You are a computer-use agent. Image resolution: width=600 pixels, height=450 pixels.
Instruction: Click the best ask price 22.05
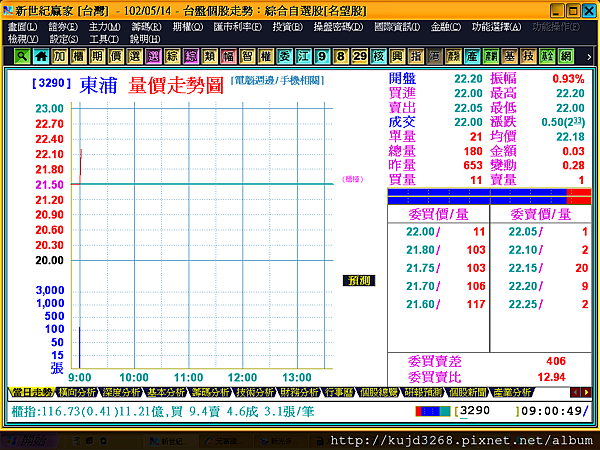(x=523, y=232)
